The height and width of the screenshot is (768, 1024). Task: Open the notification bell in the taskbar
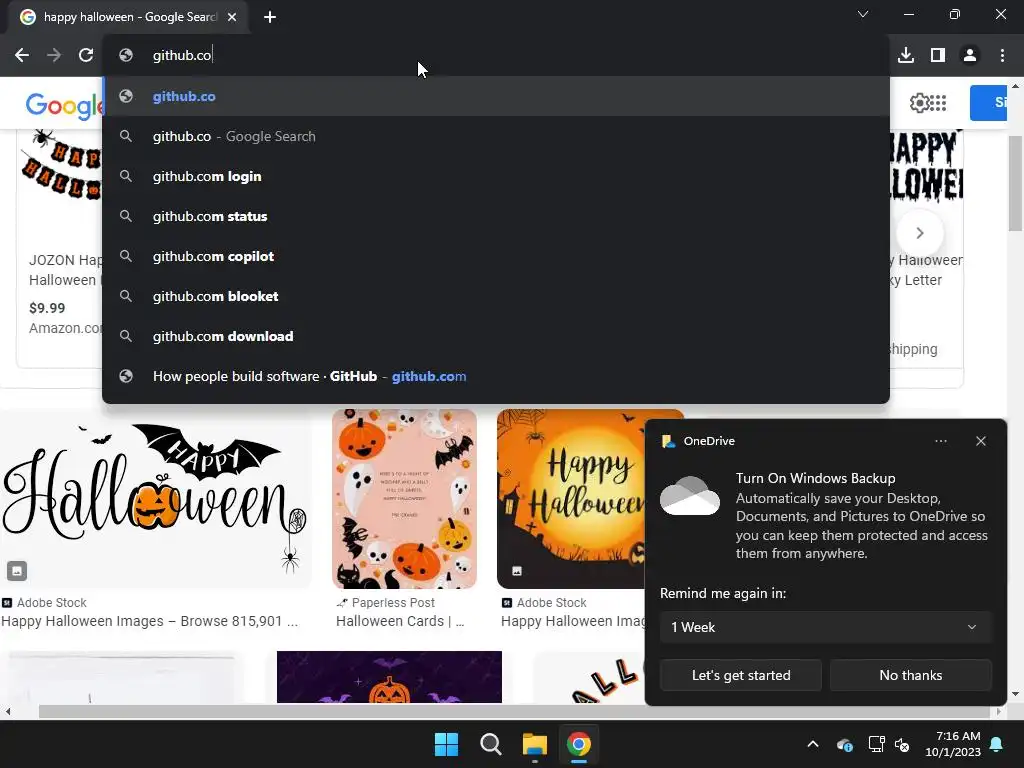tap(997, 744)
